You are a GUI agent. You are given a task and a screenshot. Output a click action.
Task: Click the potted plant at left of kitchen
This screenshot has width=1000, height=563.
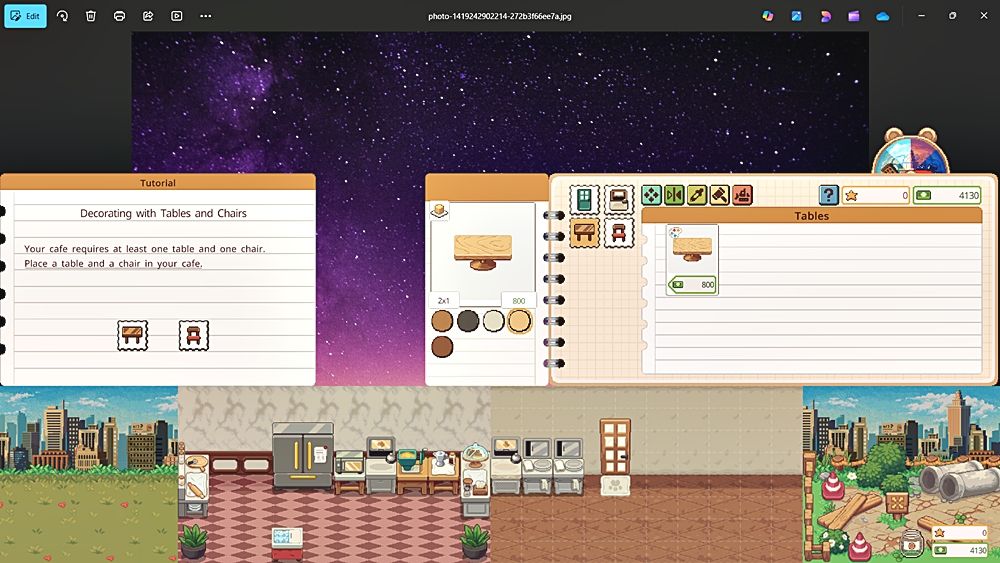[193, 541]
